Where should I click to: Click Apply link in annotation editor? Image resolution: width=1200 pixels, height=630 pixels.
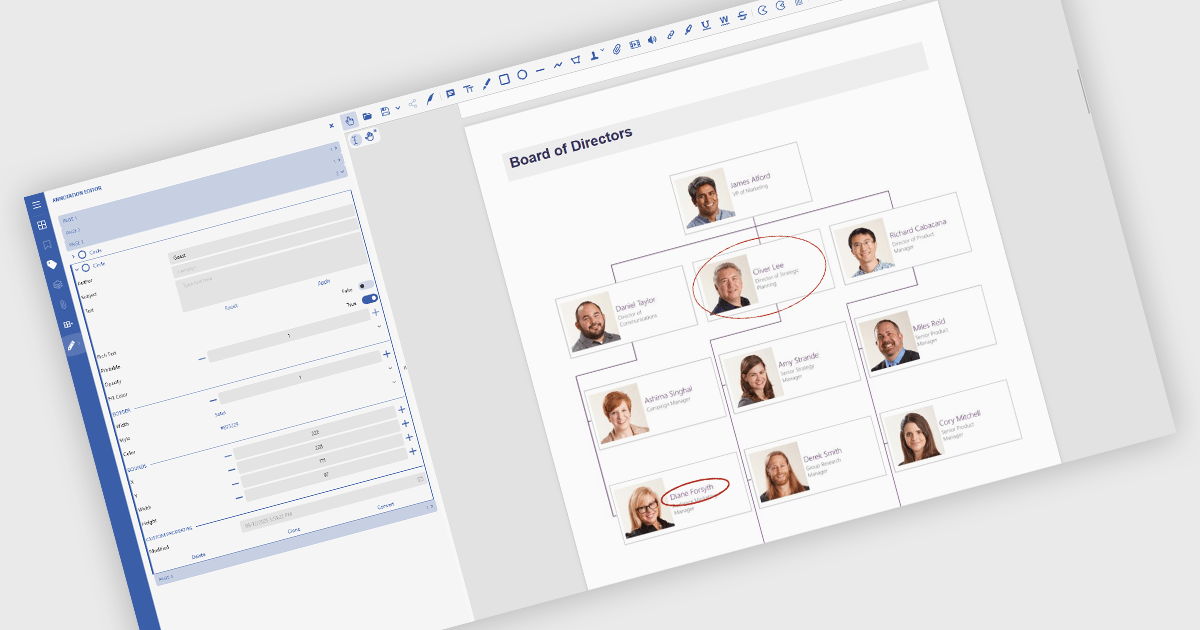pos(324,283)
